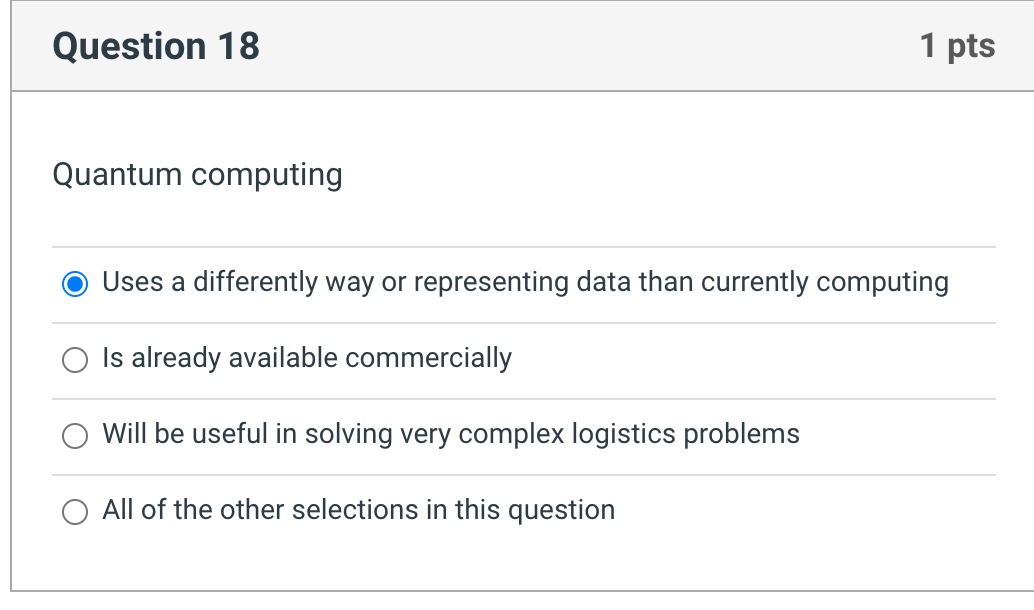Choose the "Is already available commercially" radio button
This screenshot has width=1034, height=610.
tap(75, 360)
